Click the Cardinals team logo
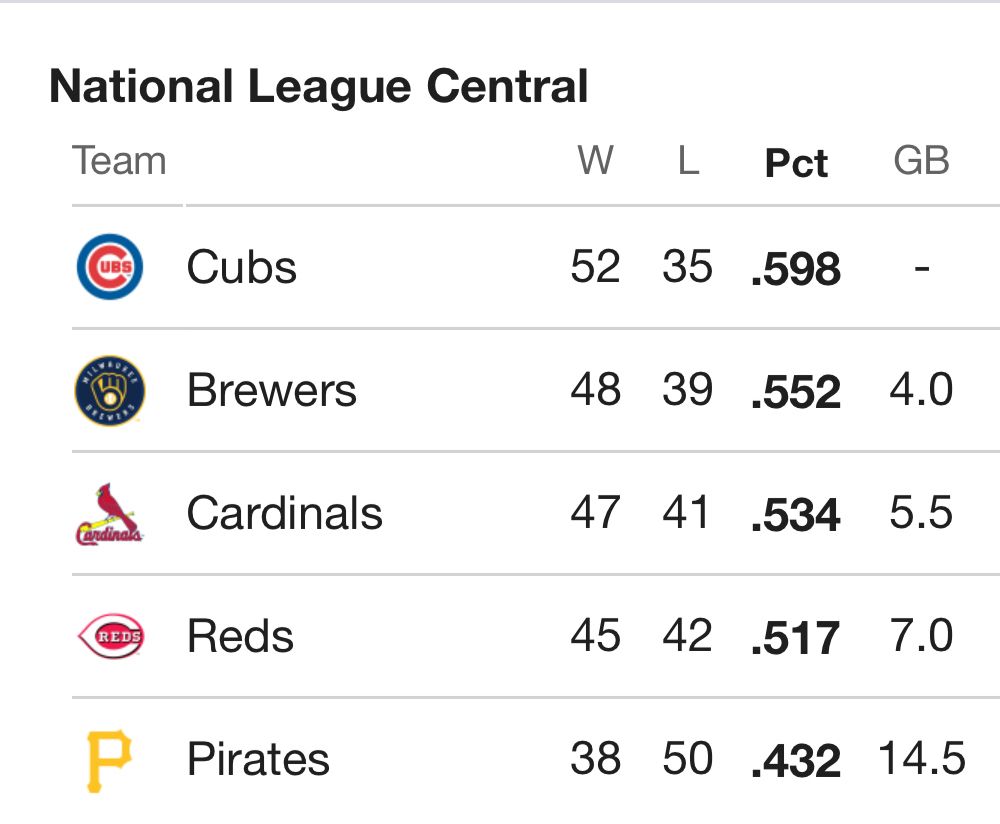 tap(110, 513)
